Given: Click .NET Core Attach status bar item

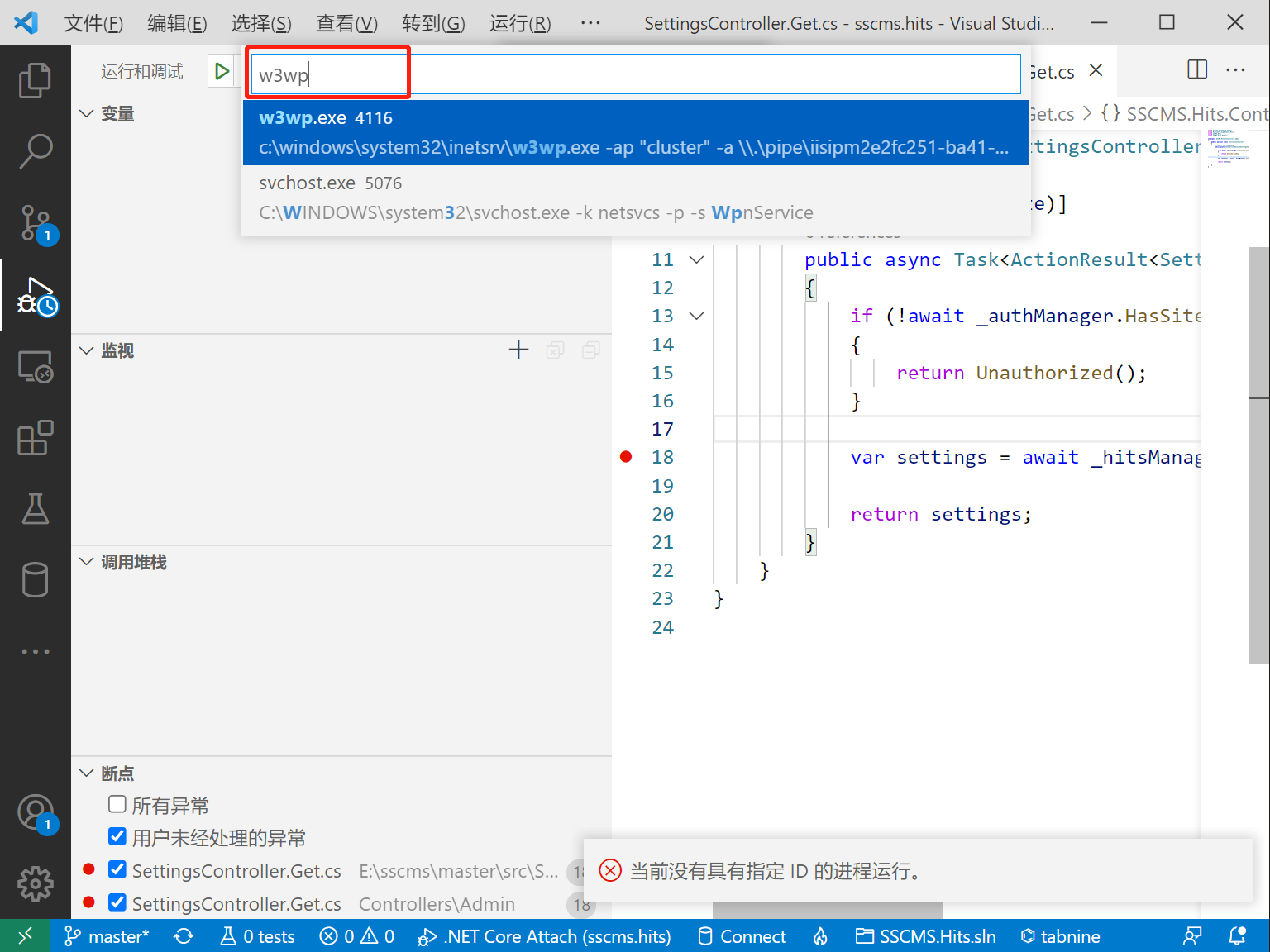Looking at the screenshot, I should (x=545, y=936).
